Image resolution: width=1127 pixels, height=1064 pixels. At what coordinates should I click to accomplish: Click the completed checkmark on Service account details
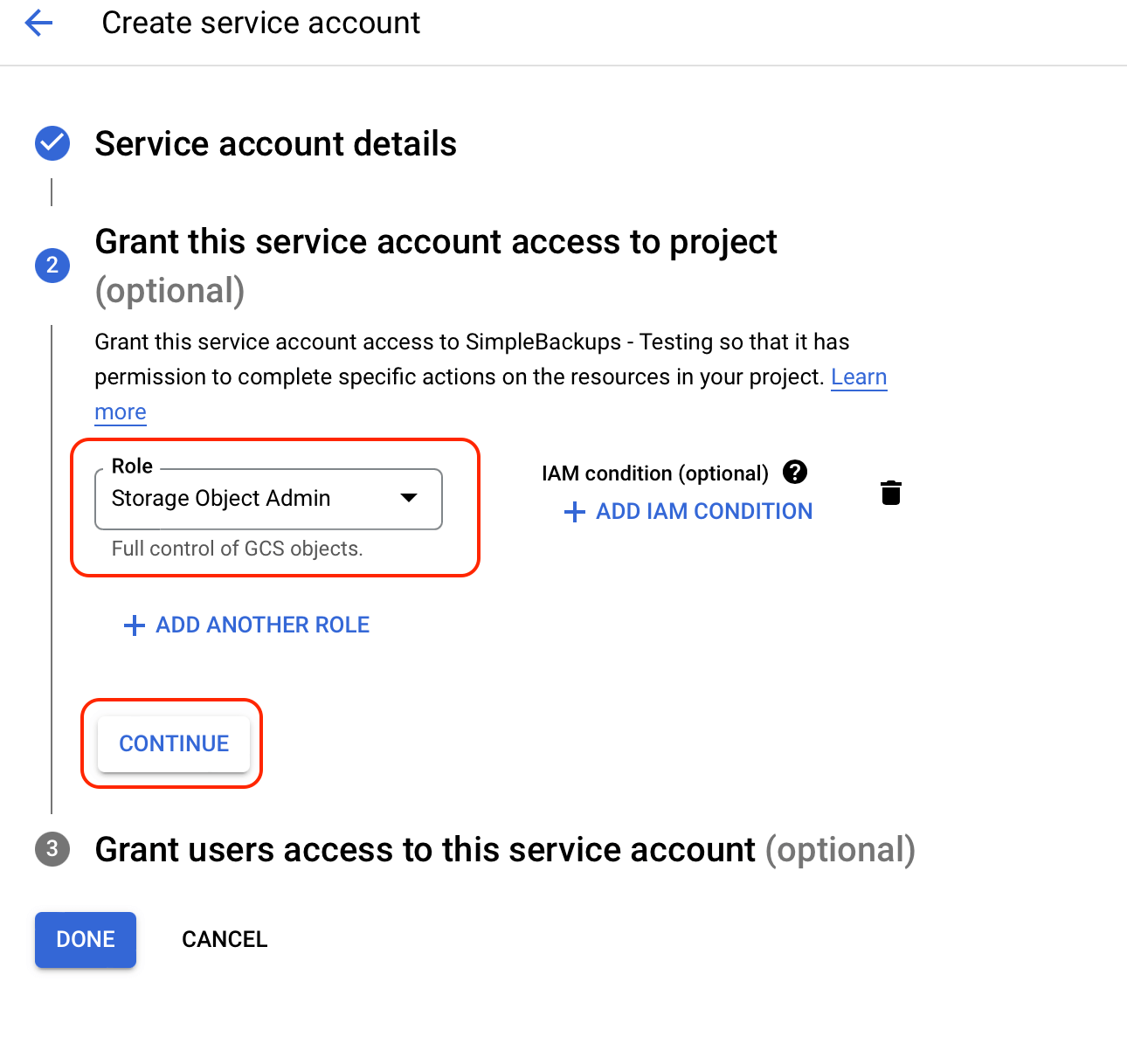click(x=52, y=143)
